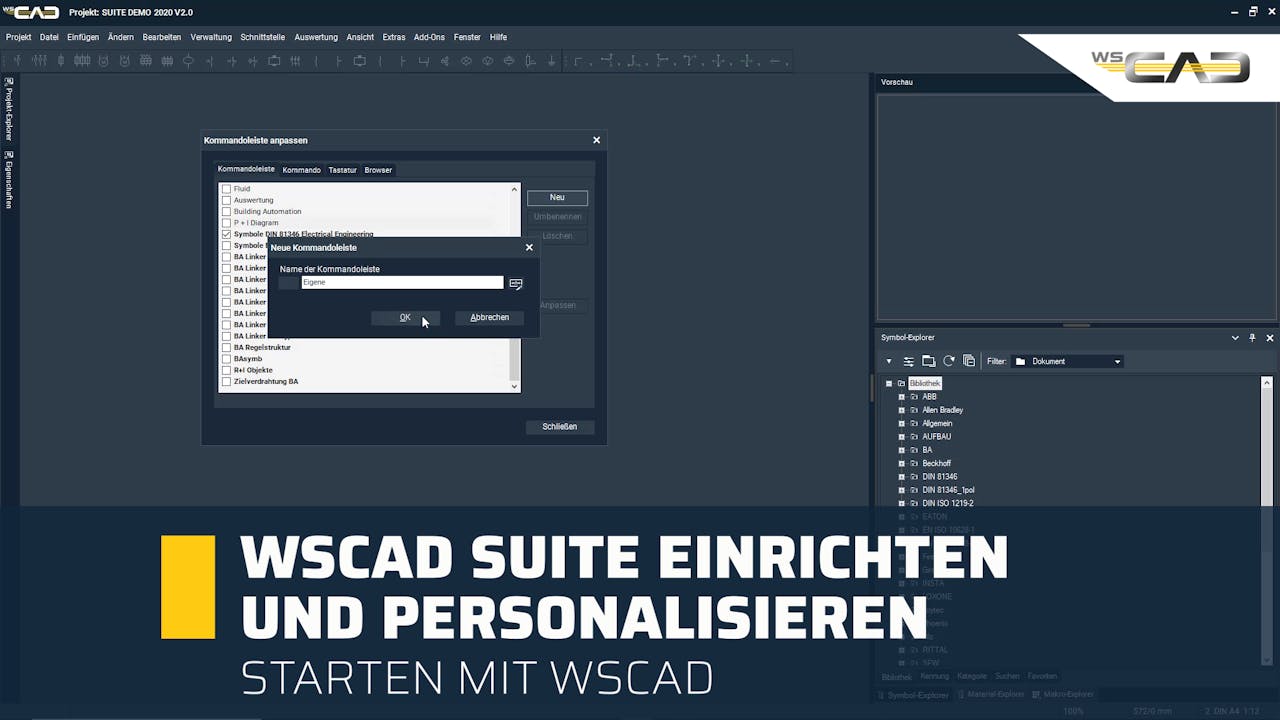Open the new folder icon in Symbol-Explorer toolbar
Image resolution: width=1280 pixels, height=720 pixels.
pyautogui.click(x=930, y=361)
